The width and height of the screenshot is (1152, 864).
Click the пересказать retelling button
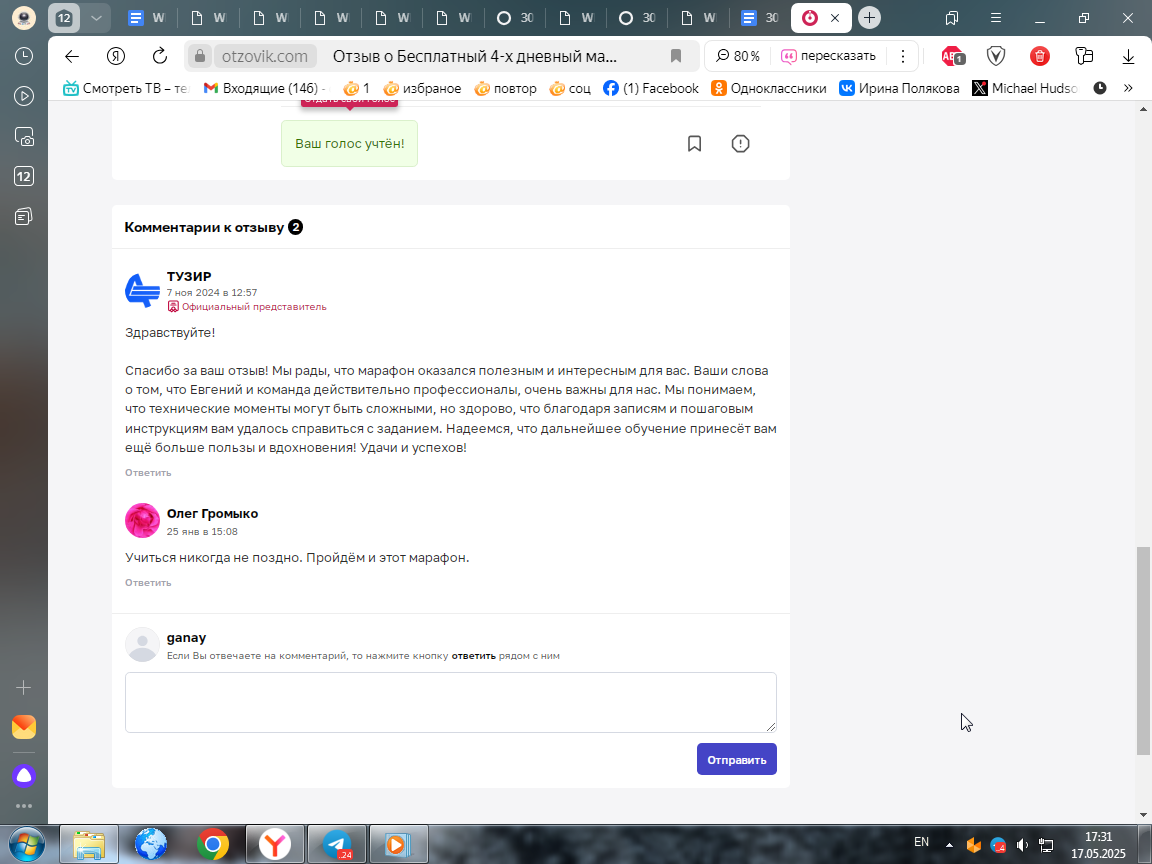tap(828, 56)
